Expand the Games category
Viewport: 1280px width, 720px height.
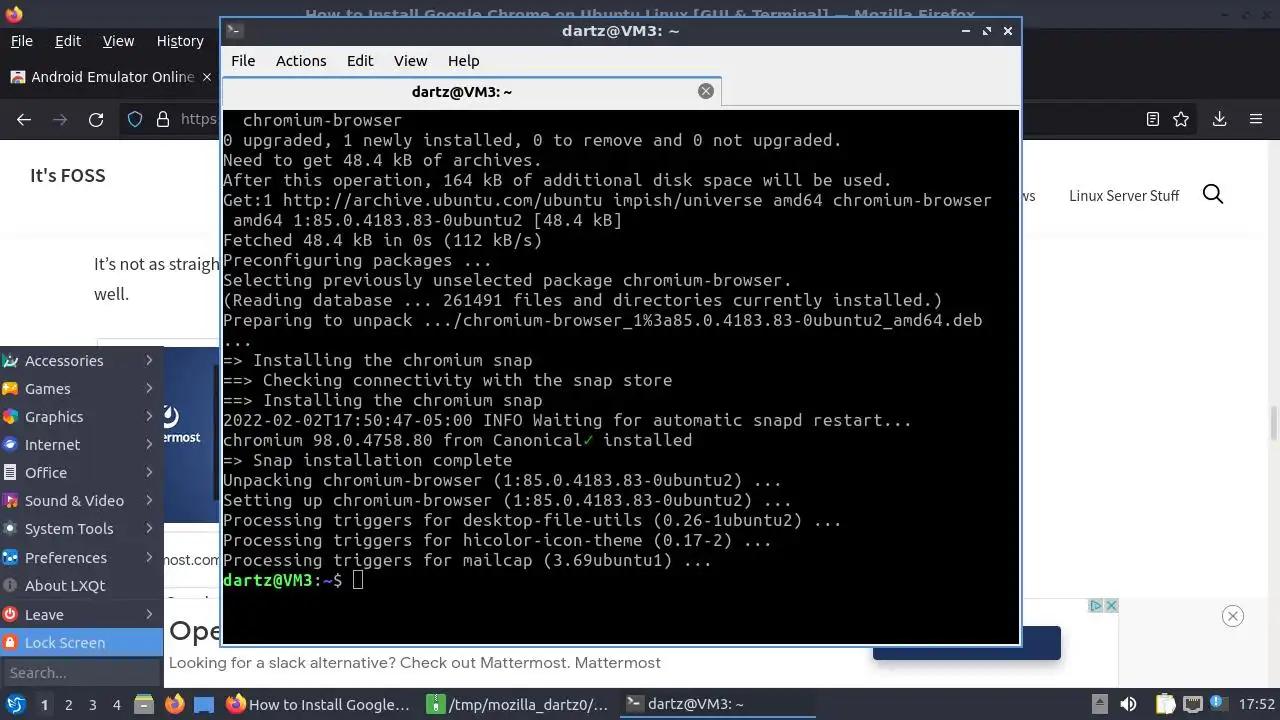pyautogui.click(x=81, y=388)
